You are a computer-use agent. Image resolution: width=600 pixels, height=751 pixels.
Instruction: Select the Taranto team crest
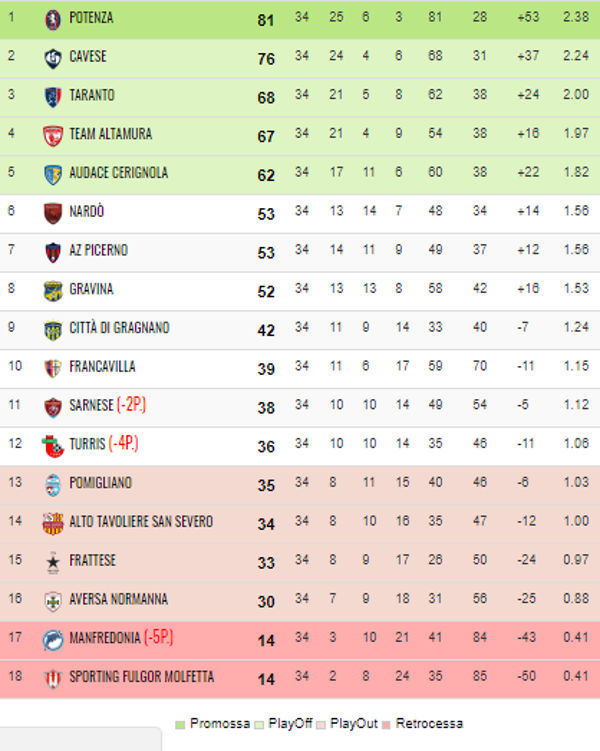pyautogui.click(x=53, y=96)
